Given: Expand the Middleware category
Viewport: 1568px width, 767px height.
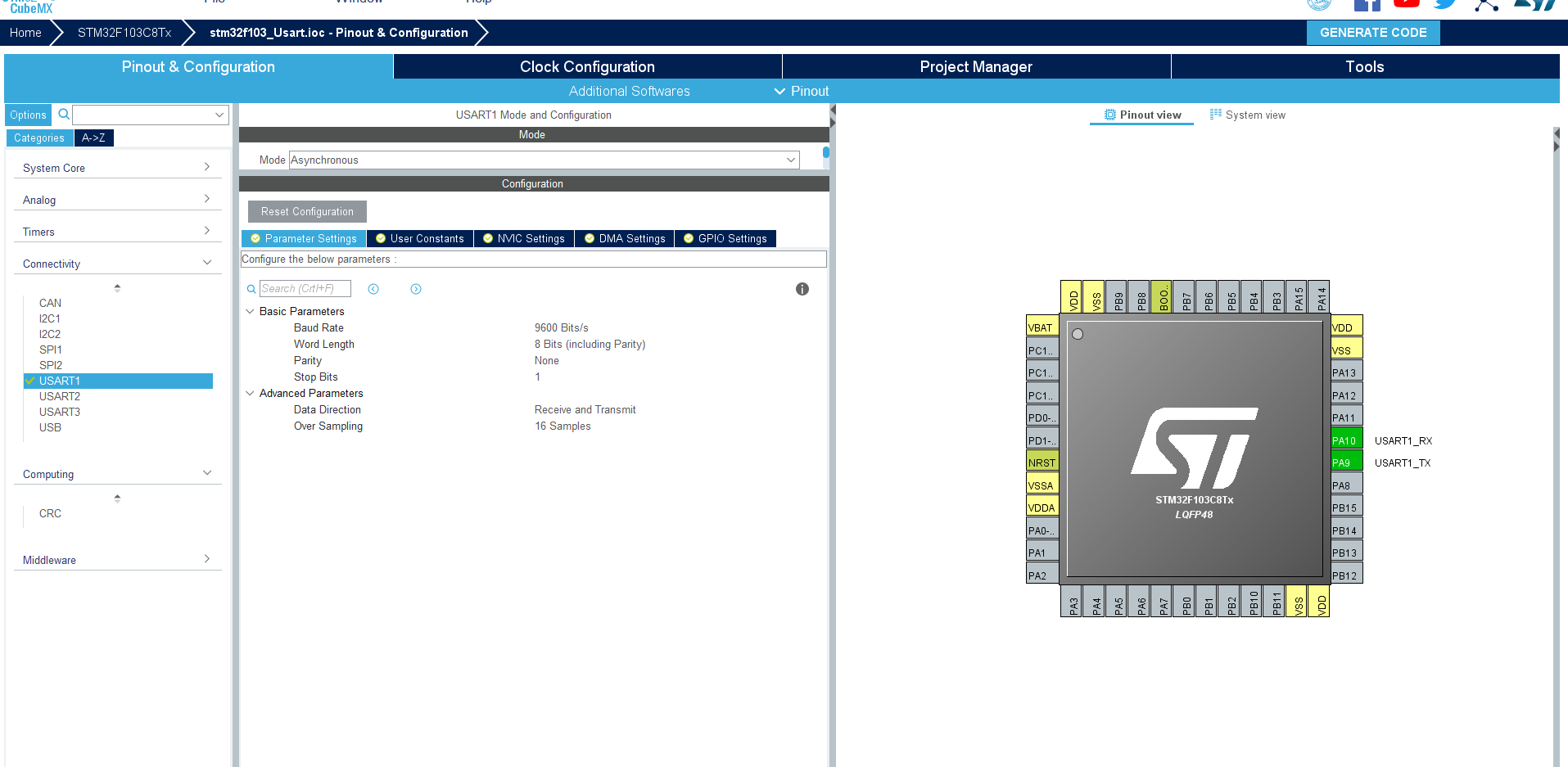Looking at the screenshot, I should click(x=118, y=560).
